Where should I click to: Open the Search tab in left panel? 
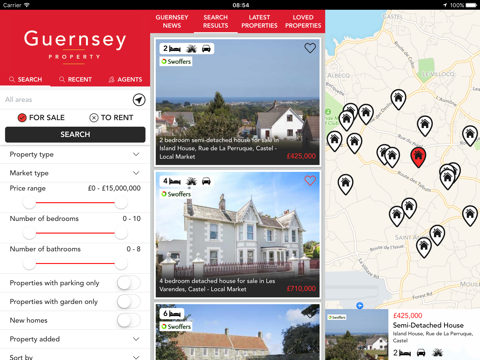pyautogui.click(x=25, y=79)
